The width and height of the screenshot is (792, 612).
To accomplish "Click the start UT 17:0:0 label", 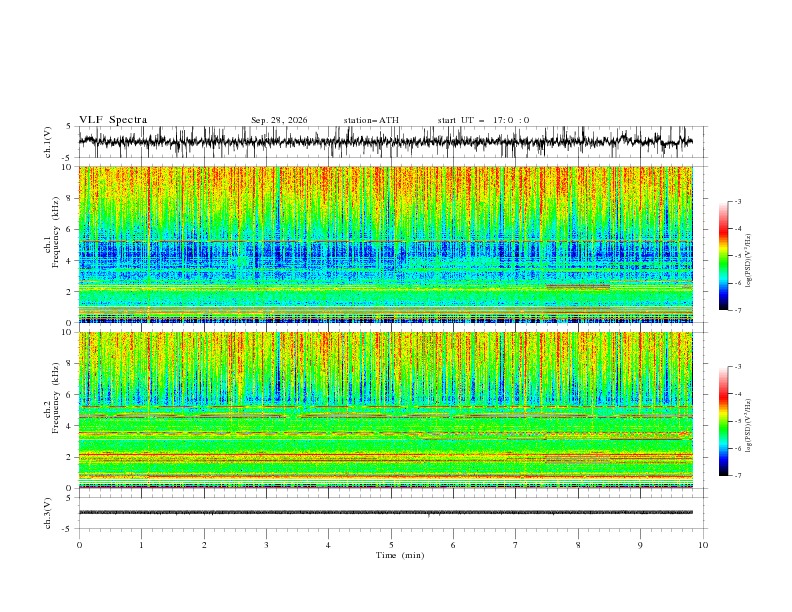I will (x=483, y=120).
